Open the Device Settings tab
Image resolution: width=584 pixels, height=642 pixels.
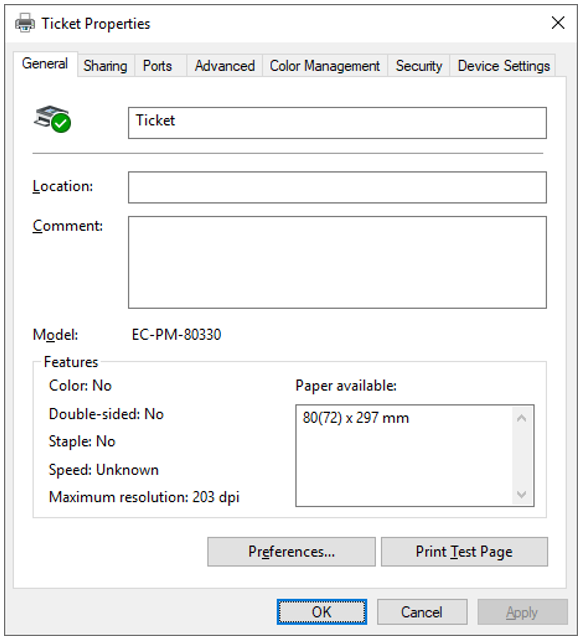503,66
